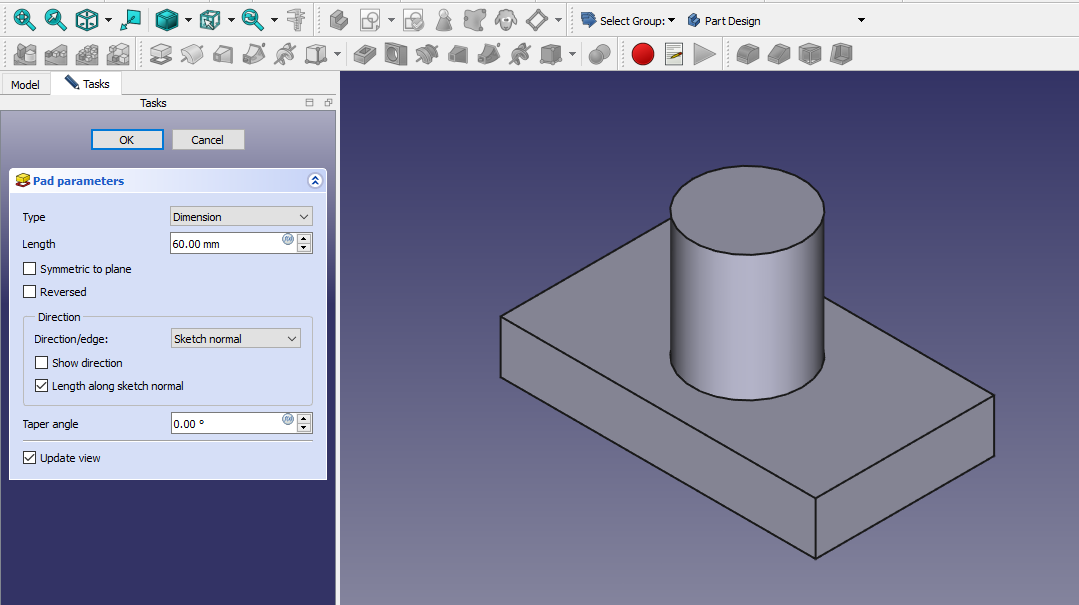Click the red macro record button
This screenshot has width=1079, height=605.
(x=643, y=54)
